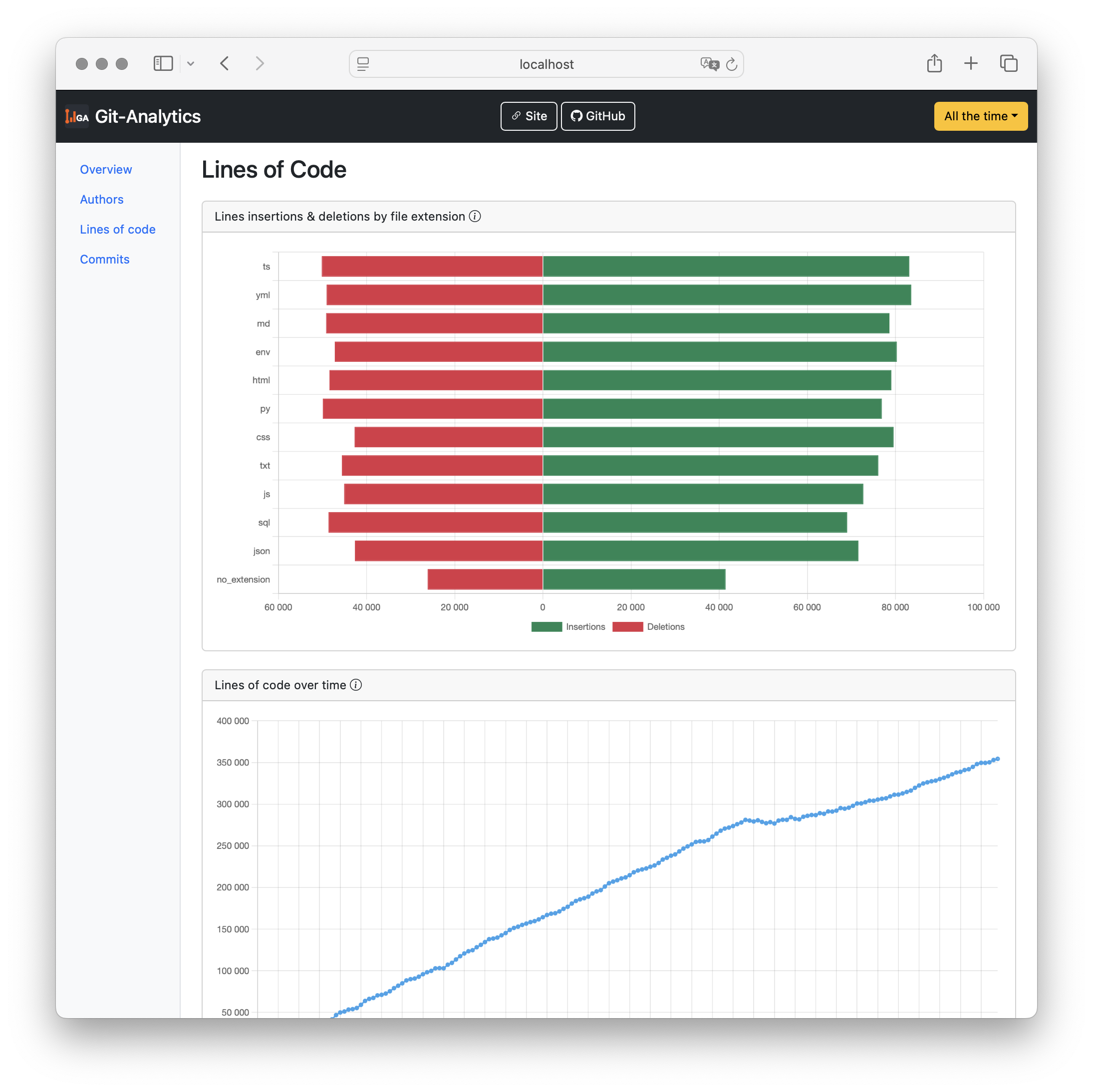Click the translate icon in the address bar
Viewport: 1093px width, 1092px height.
pyautogui.click(x=709, y=64)
